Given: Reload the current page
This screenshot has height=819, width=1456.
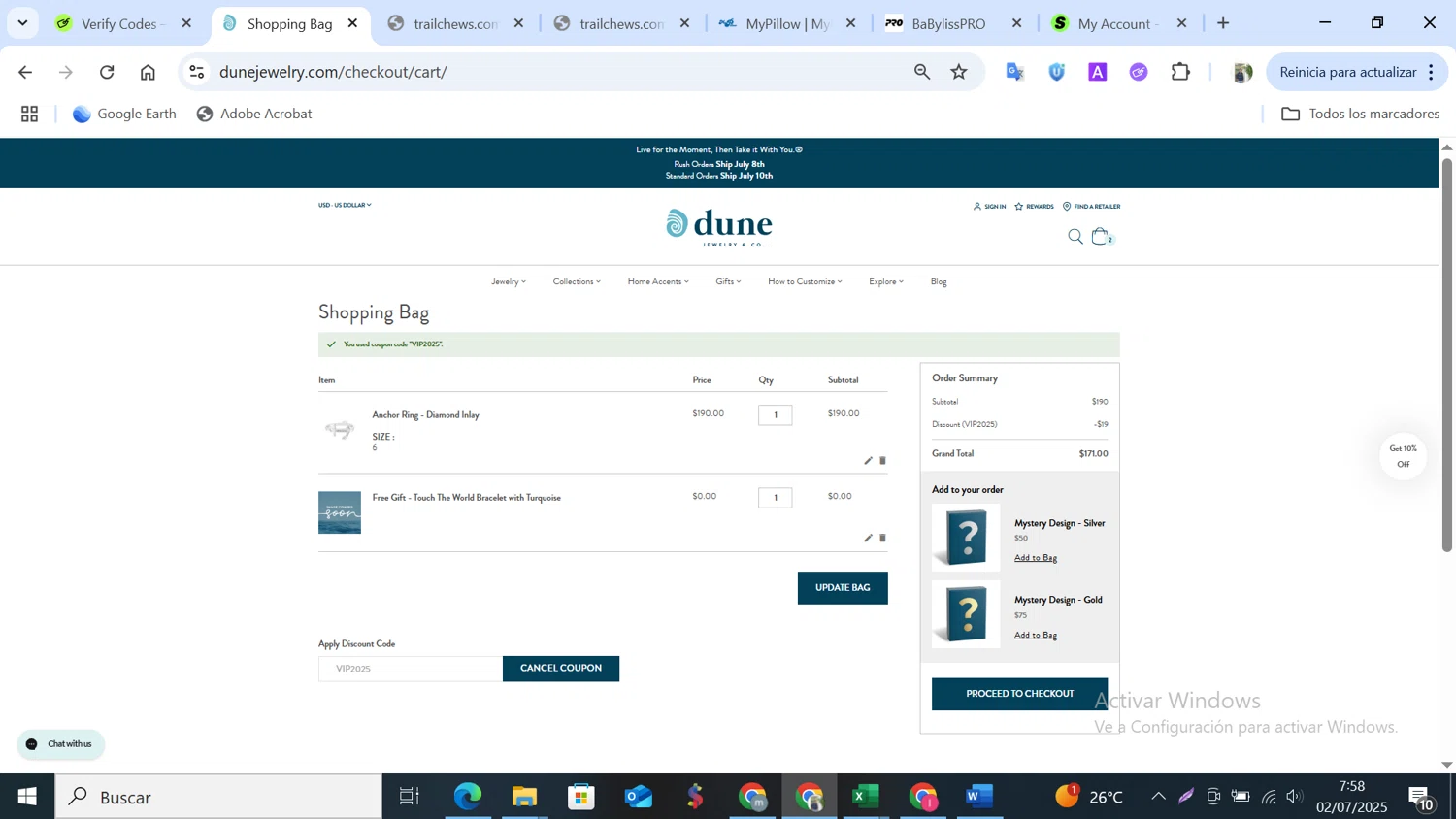Looking at the screenshot, I should click(x=107, y=72).
